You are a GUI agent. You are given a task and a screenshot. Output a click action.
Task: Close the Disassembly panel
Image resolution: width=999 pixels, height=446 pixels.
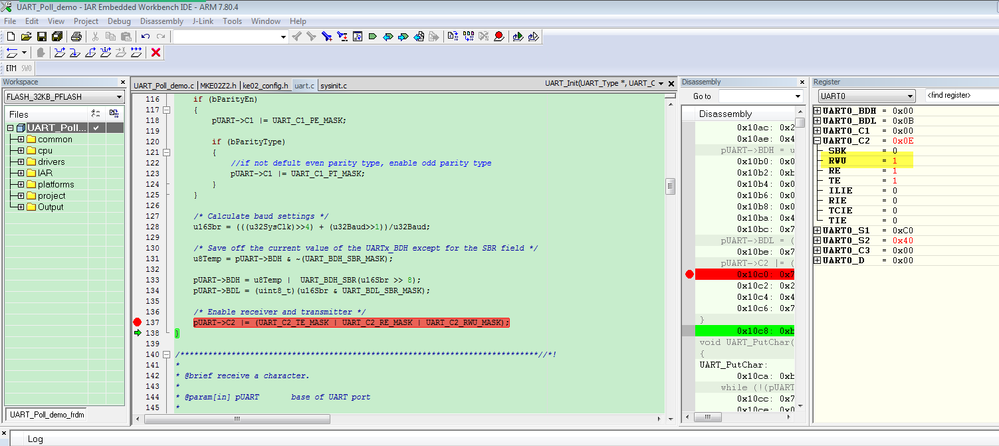click(x=802, y=82)
